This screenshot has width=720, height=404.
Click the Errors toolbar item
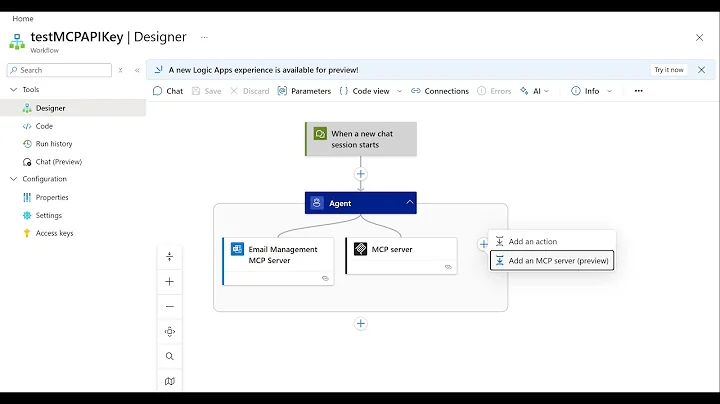(x=494, y=91)
